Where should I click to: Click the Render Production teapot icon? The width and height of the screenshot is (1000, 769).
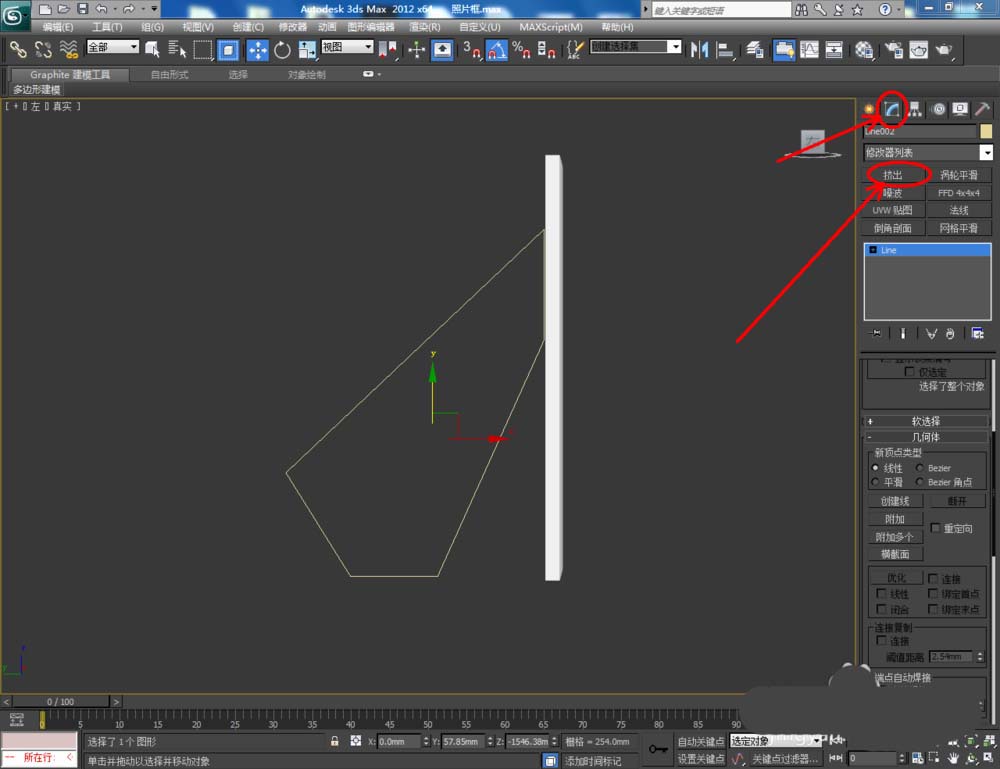coord(944,50)
